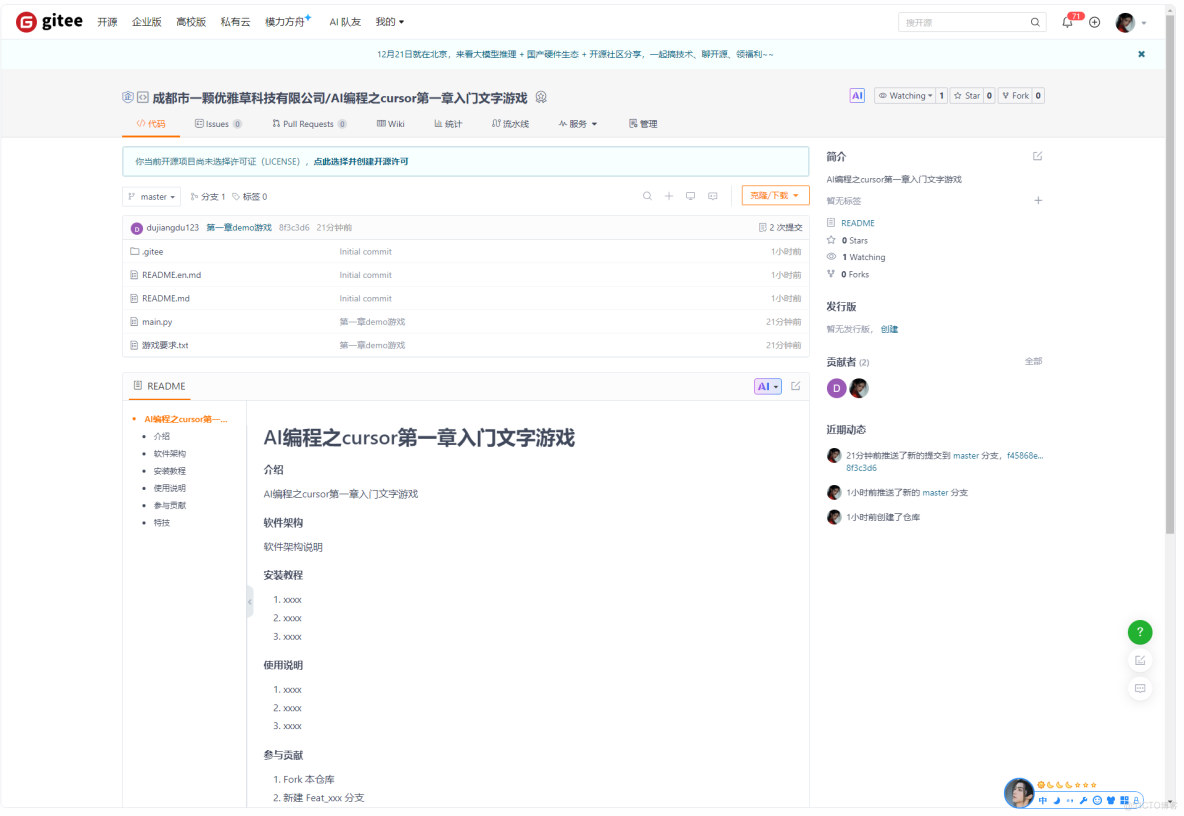Open the master branch dropdown
The height and width of the screenshot is (816, 1184).
pos(151,196)
